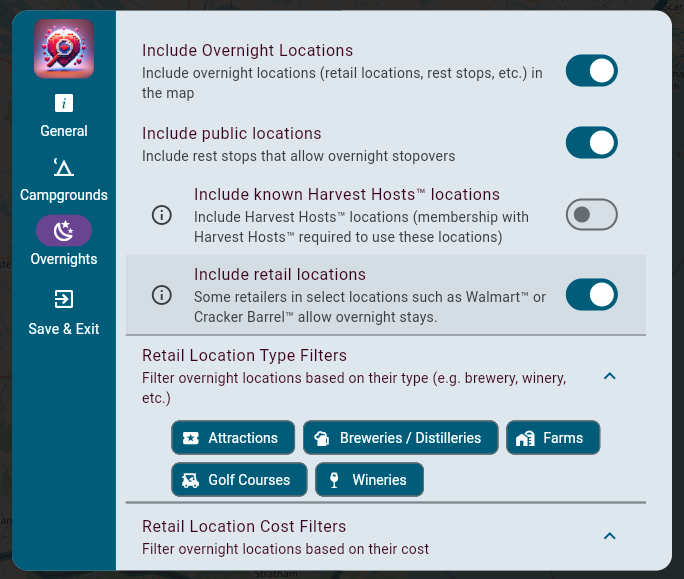The height and width of the screenshot is (579, 684).
Task: Choose the Farms filter chip
Action: point(553,438)
